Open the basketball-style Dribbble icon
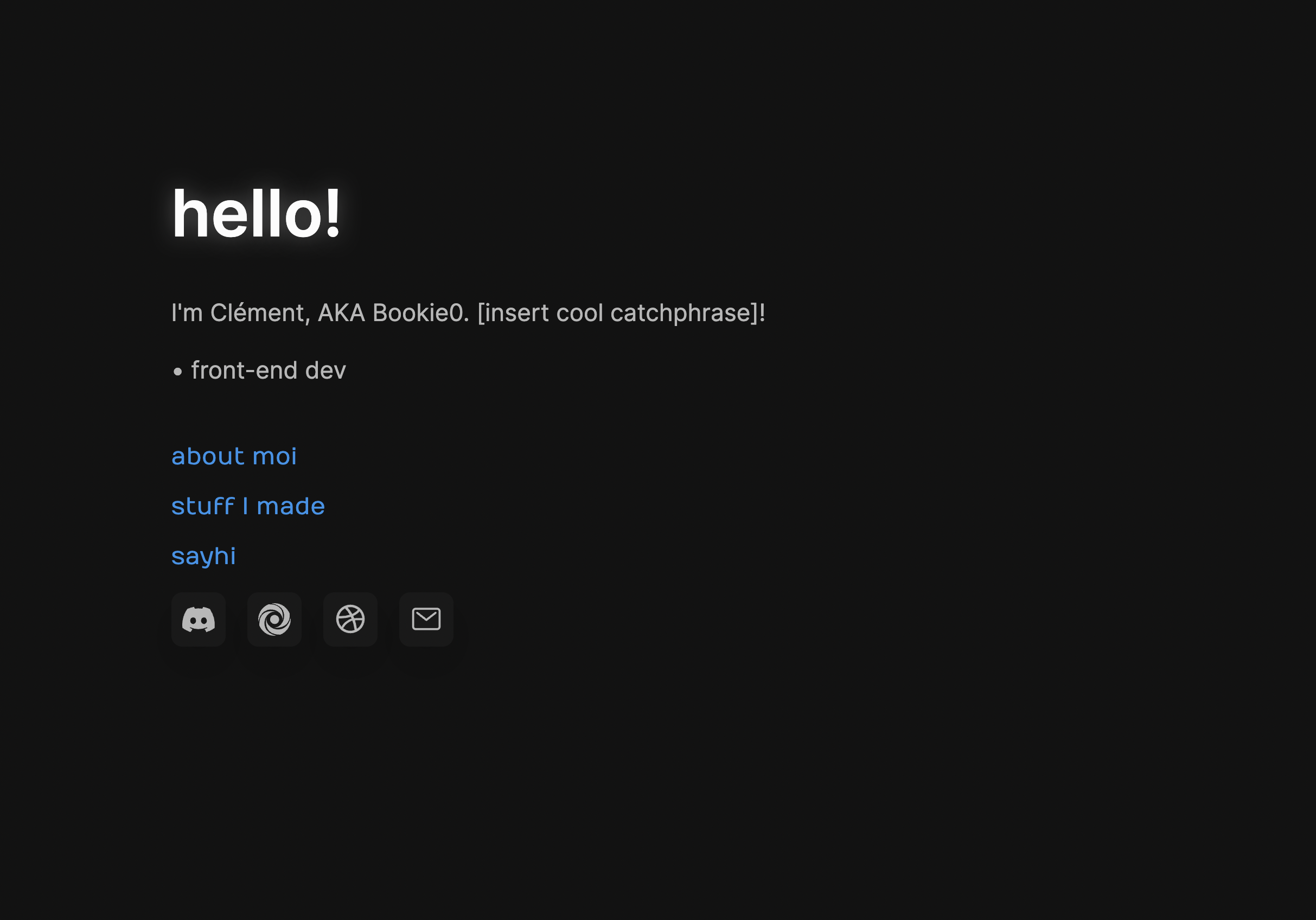Image resolution: width=1316 pixels, height=920 pixels. click(x=350, y=619)
